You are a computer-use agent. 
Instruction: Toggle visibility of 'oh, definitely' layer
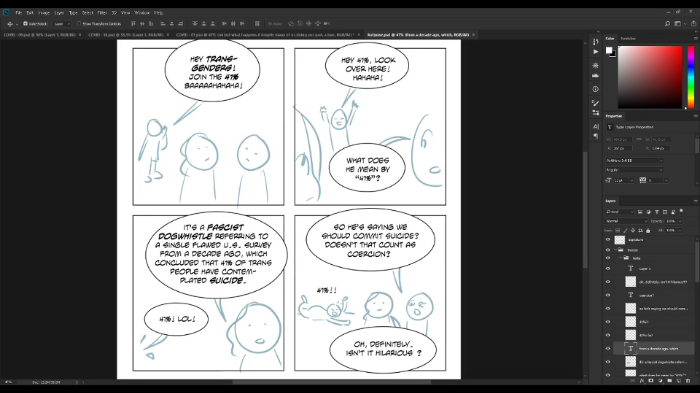608,282
